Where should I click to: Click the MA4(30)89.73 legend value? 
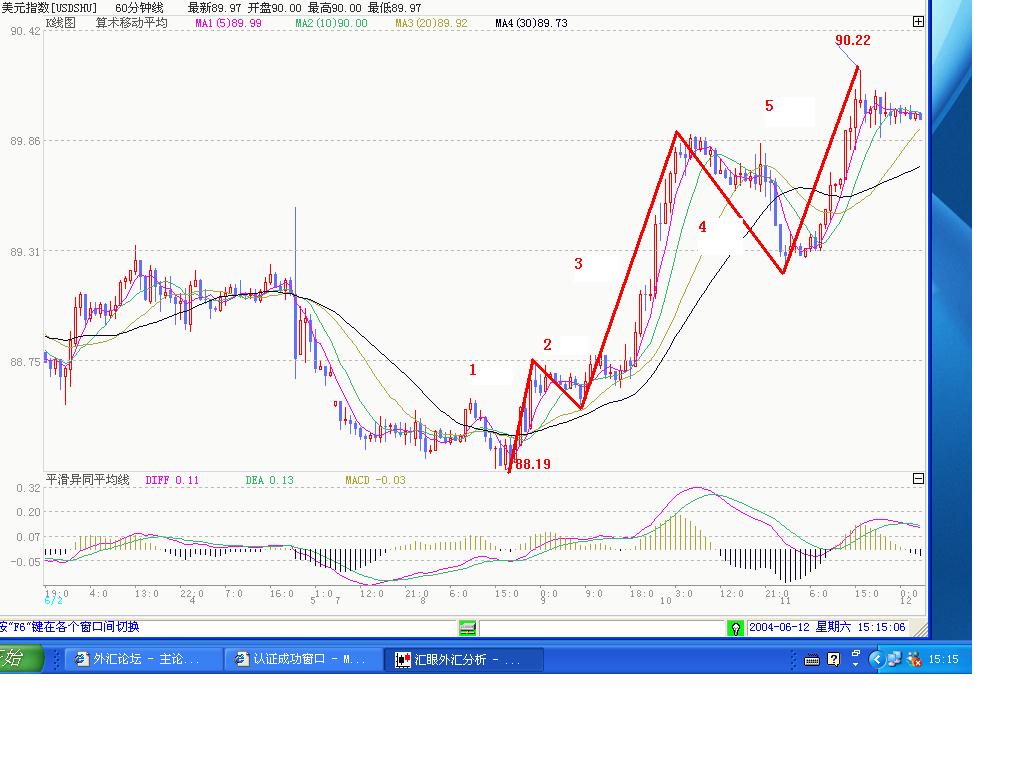pyautogui.click(x=531, y=24)
